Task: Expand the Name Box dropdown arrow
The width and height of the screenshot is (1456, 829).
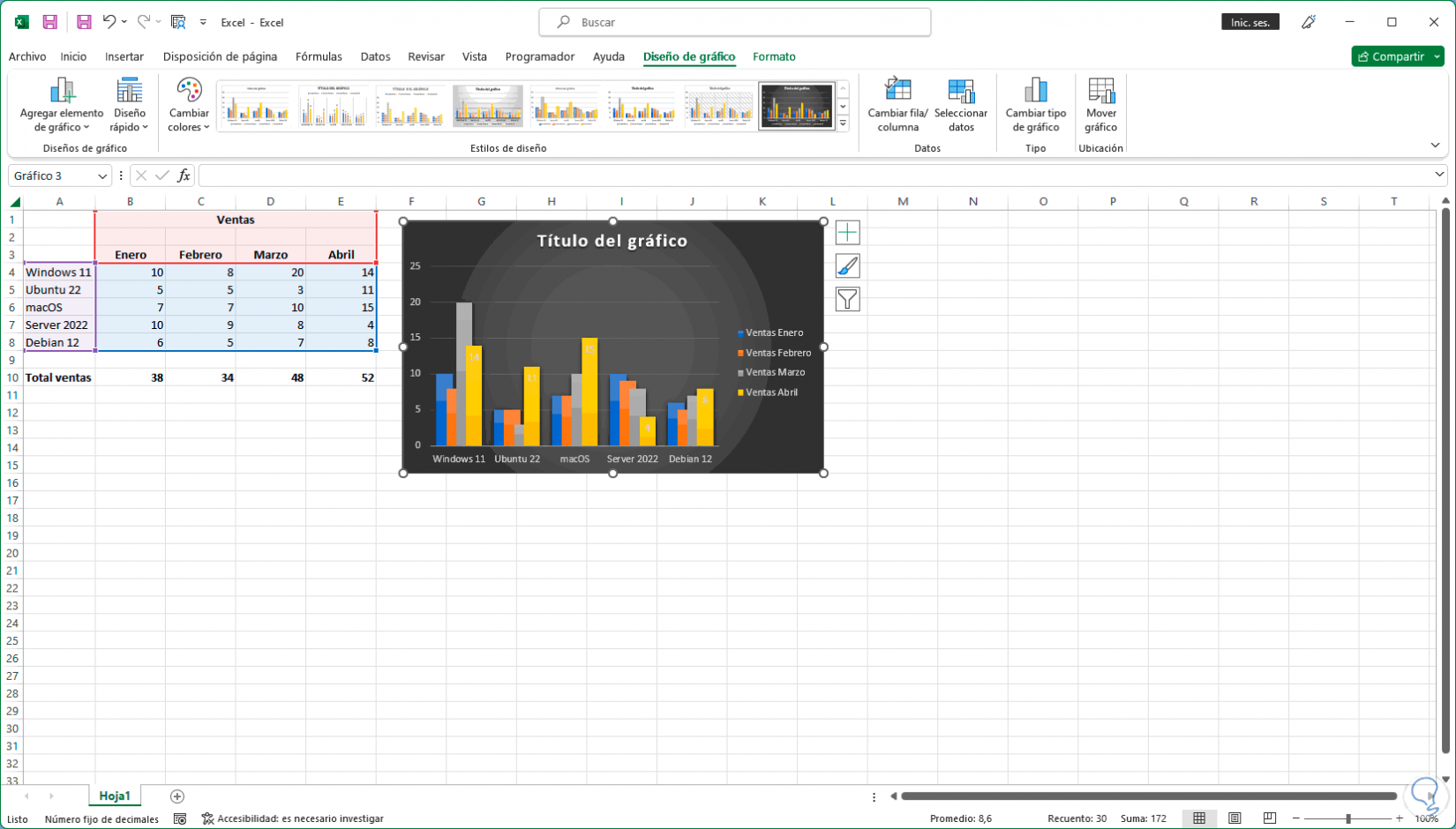Action: 102,176
